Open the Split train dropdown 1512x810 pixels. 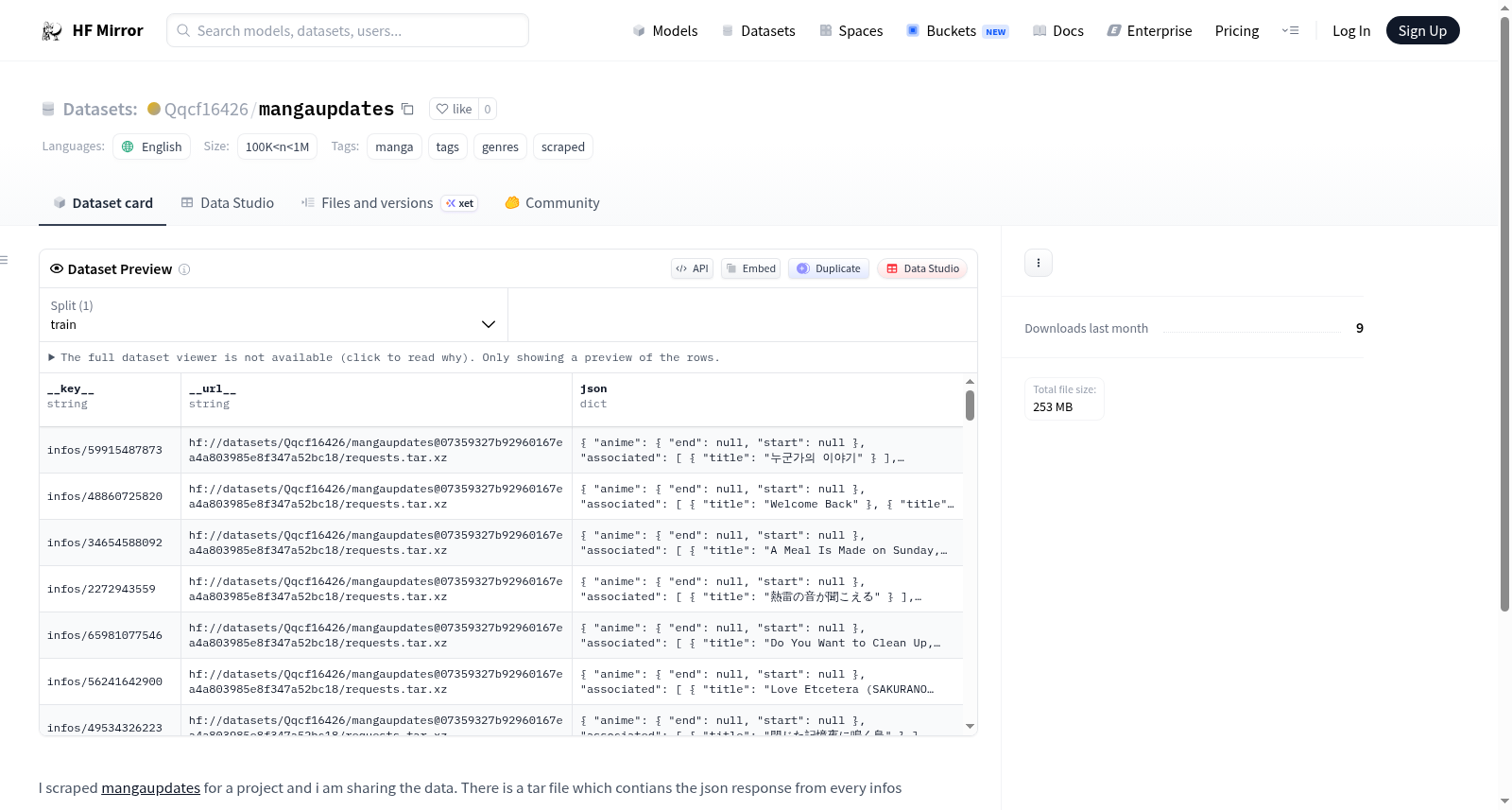[273, 315]
